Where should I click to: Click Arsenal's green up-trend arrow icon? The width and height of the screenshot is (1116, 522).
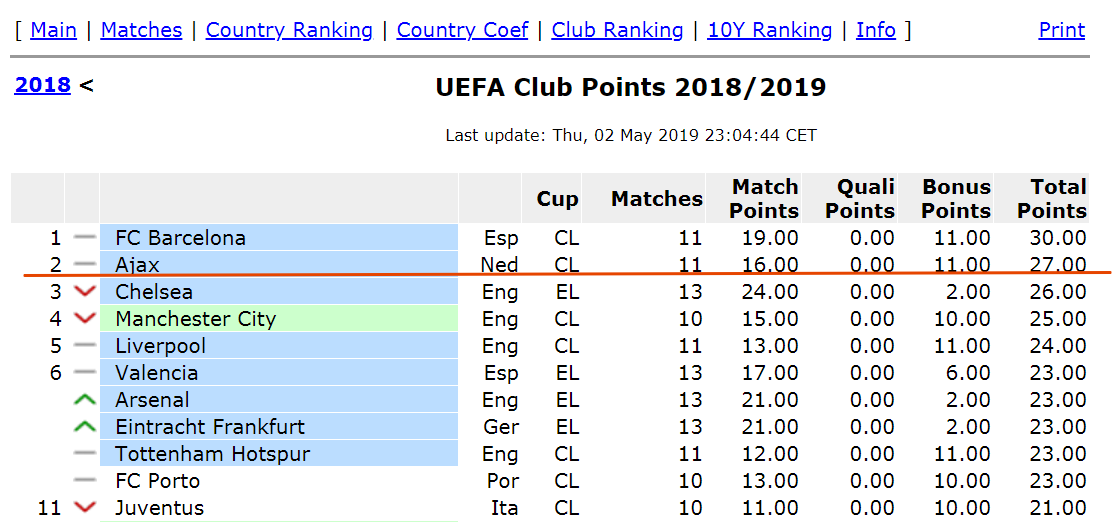(x=85, y=400)
